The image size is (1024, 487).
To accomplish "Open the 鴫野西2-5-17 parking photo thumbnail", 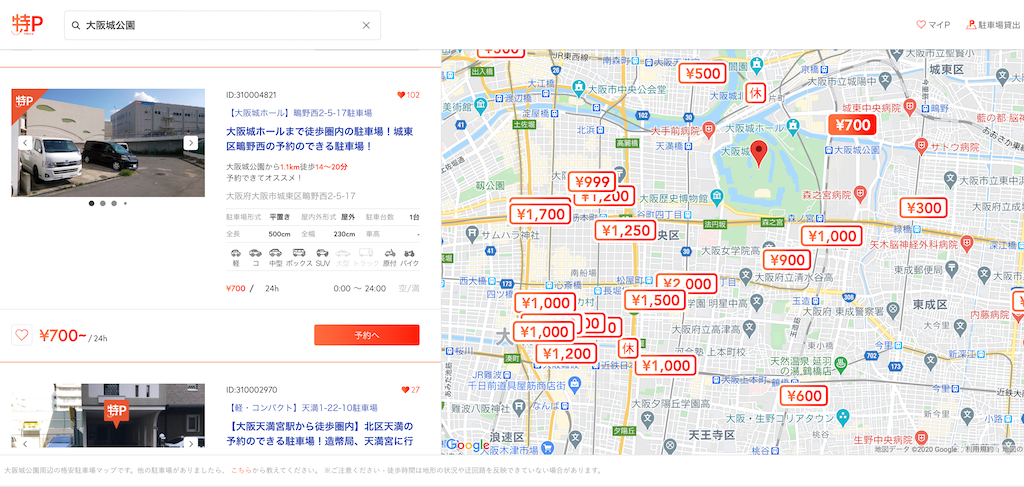I will [108, 143].
